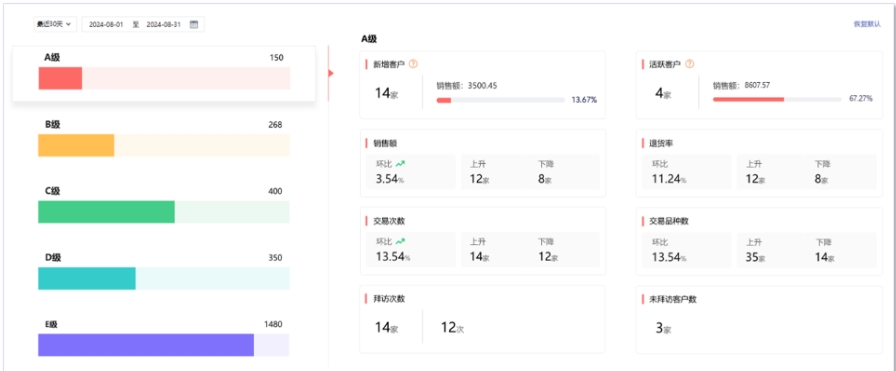Open the calendar icon in date range picker
896x371 pixels.
(194, 24)
